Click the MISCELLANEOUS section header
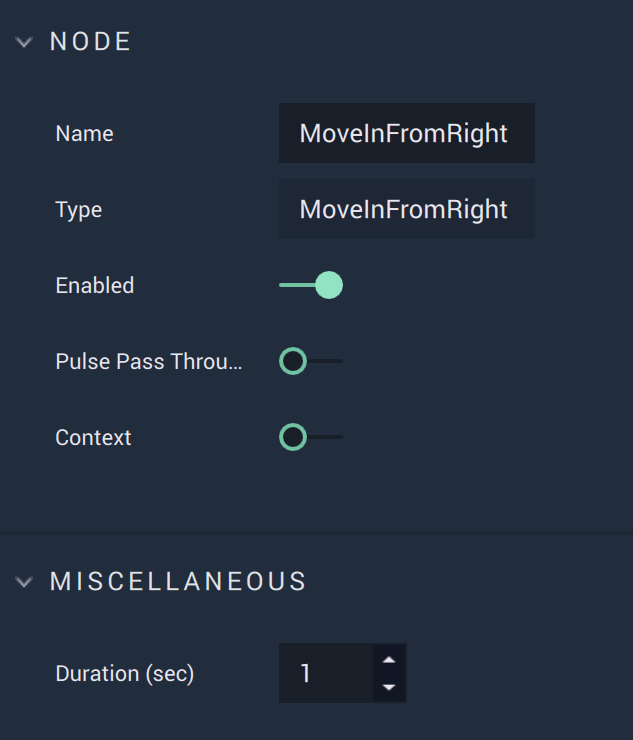The height and width of the screenshot is (740, 633). point(178,581)
